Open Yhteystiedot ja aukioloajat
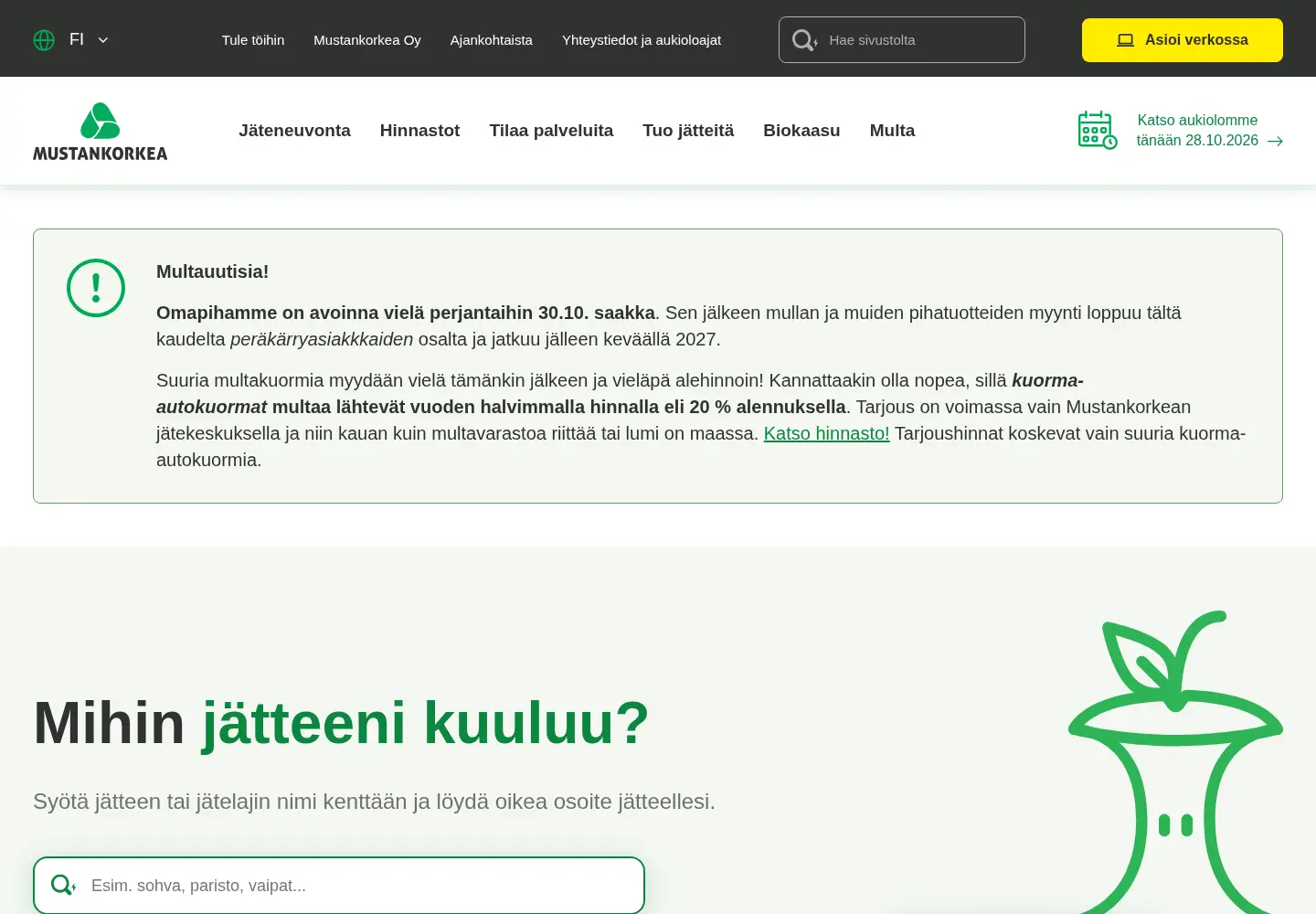 pyautogui.click(x=642, y=40)
